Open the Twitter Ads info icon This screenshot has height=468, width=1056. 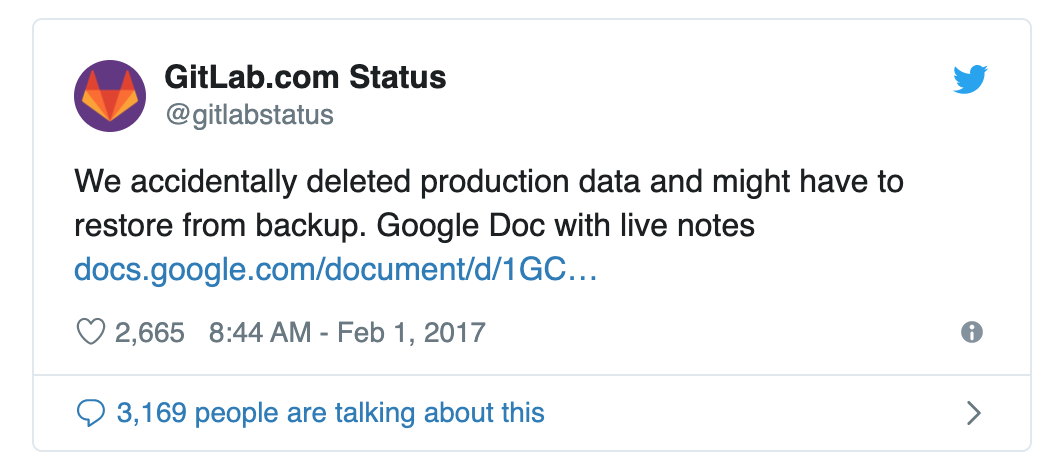tap(972, 332)
